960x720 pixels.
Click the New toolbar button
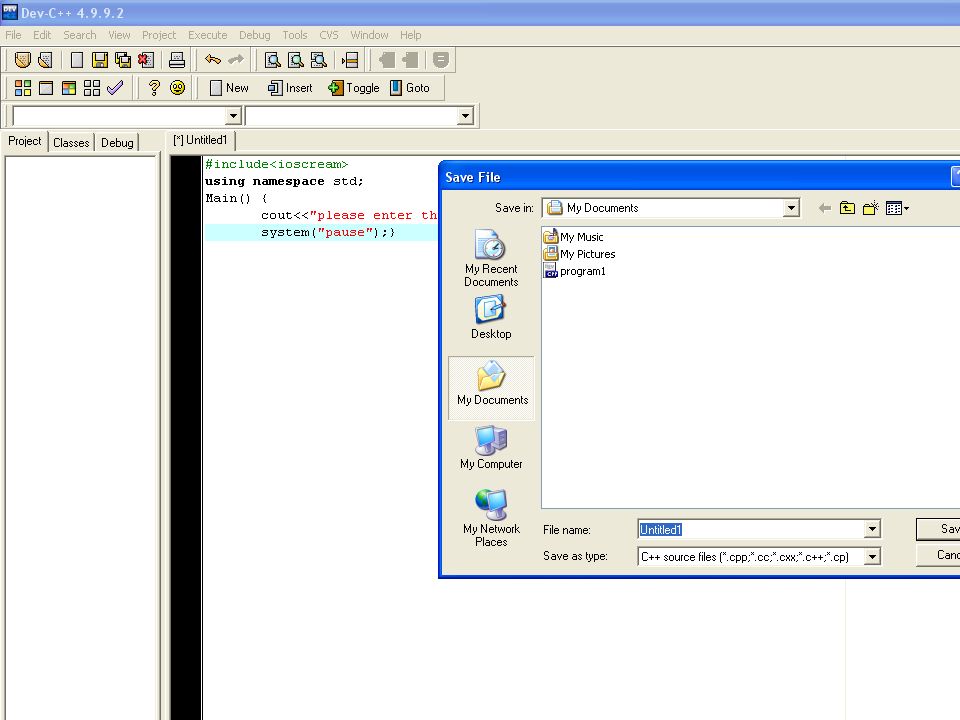click(x=229, y=88)
